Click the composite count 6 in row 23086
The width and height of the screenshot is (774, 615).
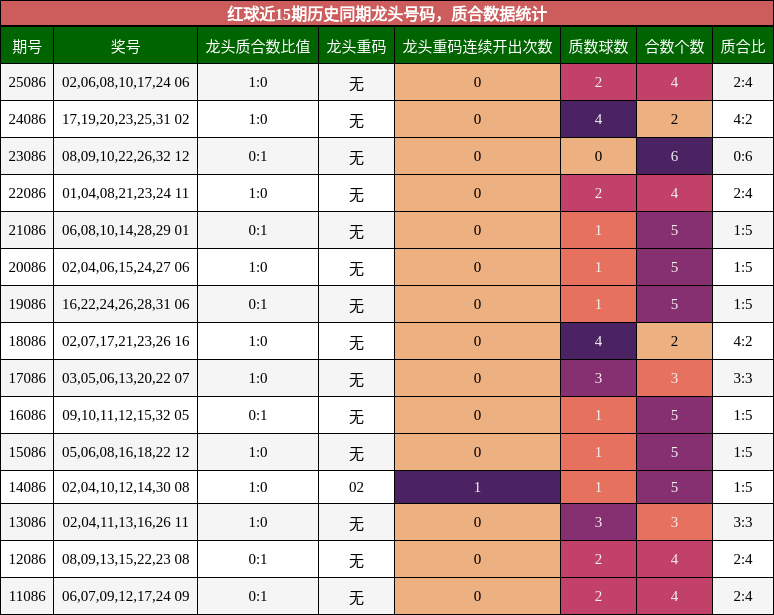point(674,156)
